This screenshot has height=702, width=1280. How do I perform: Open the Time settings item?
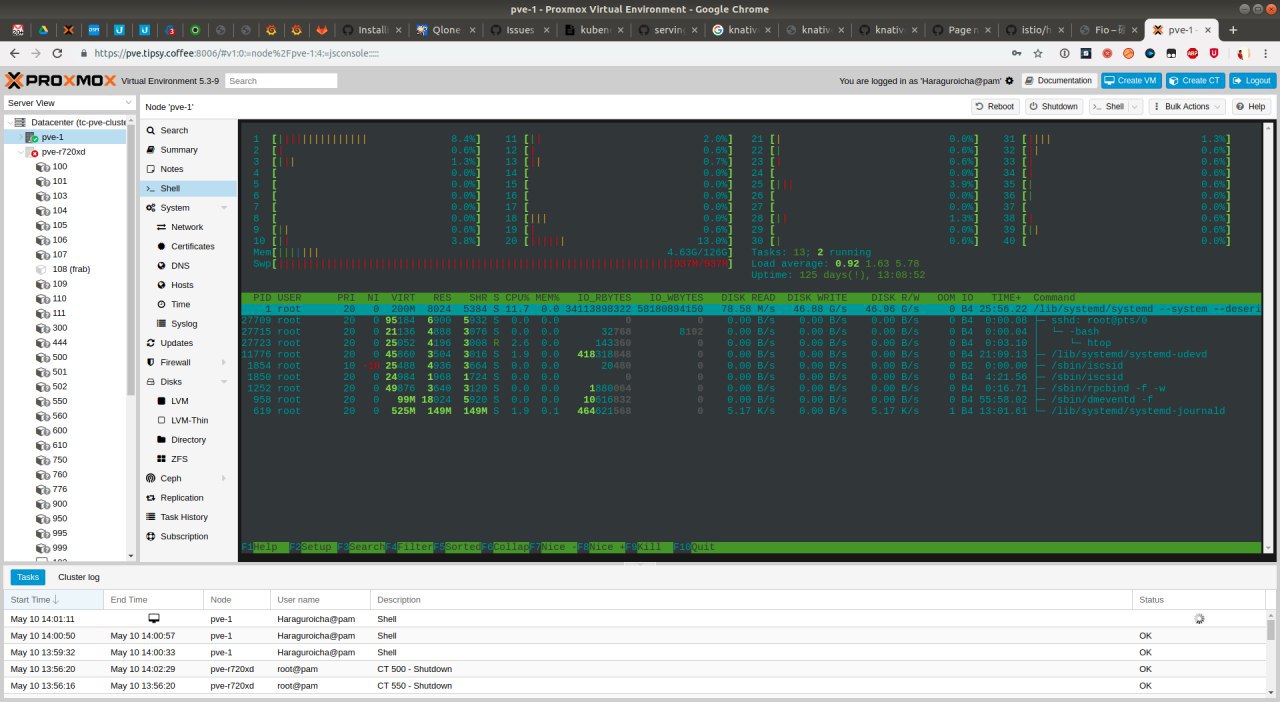180,304
